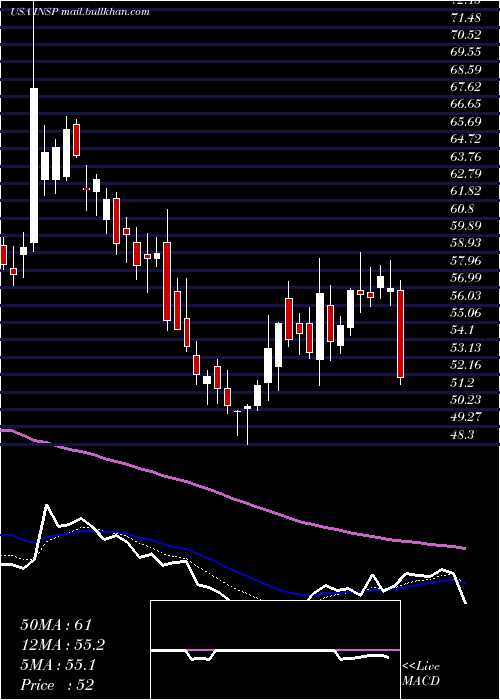The width and height of the screenshot is (500, 700).
Task: Select the tall white candle reaching 67.62
Action: (34, 165)
